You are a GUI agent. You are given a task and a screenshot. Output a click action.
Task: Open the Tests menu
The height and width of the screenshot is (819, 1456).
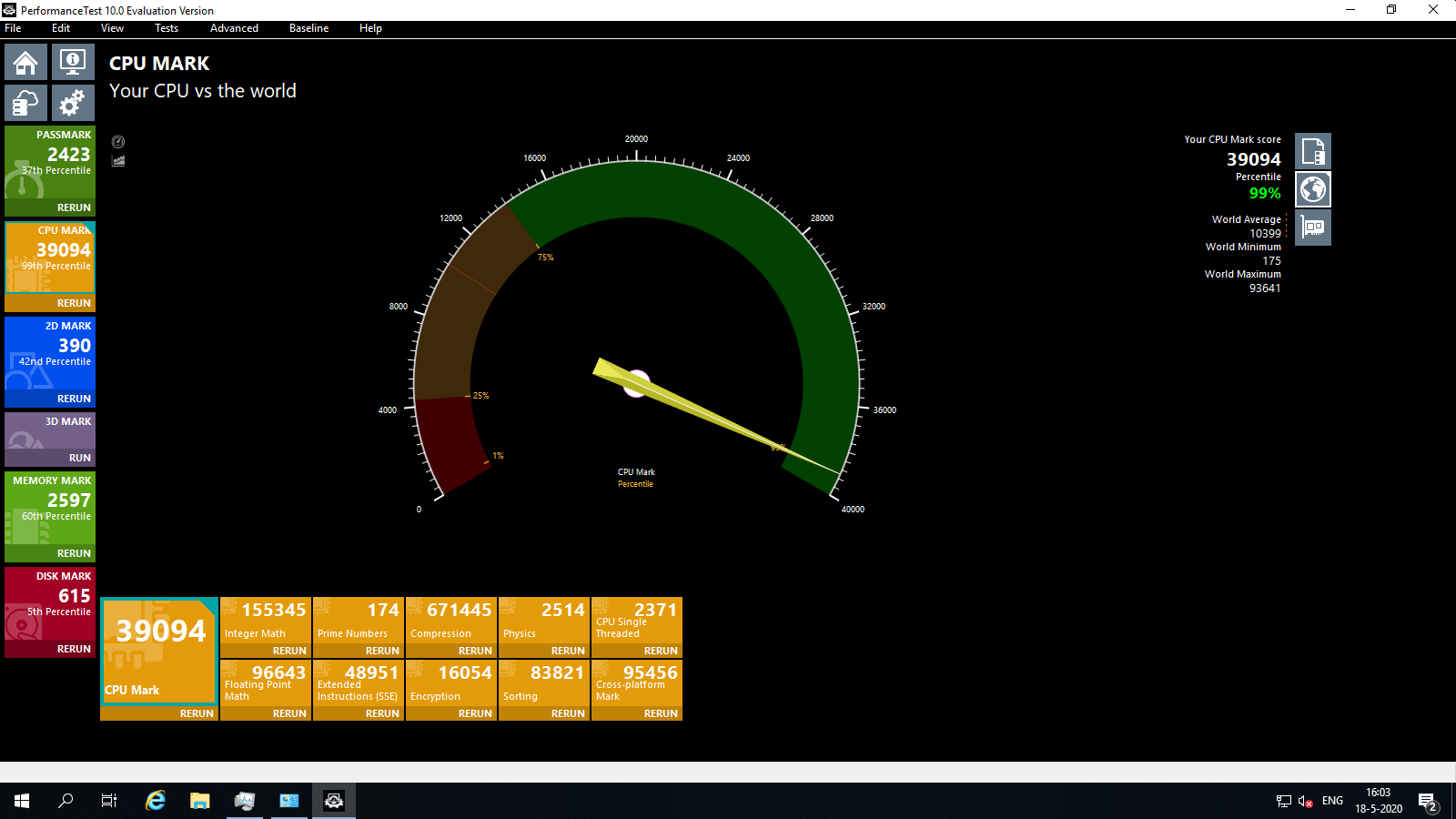tap(167, 28)
